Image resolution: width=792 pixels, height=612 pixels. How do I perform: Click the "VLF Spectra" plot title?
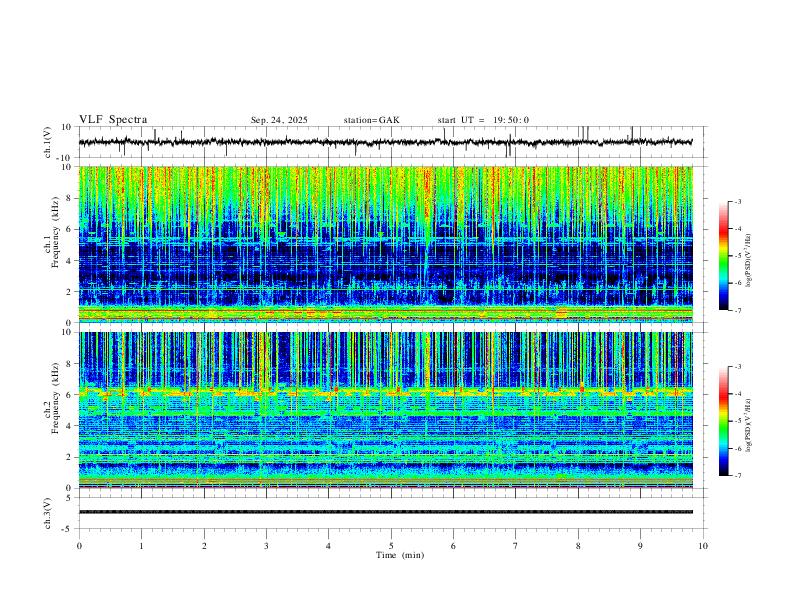(x=113, y=120)
